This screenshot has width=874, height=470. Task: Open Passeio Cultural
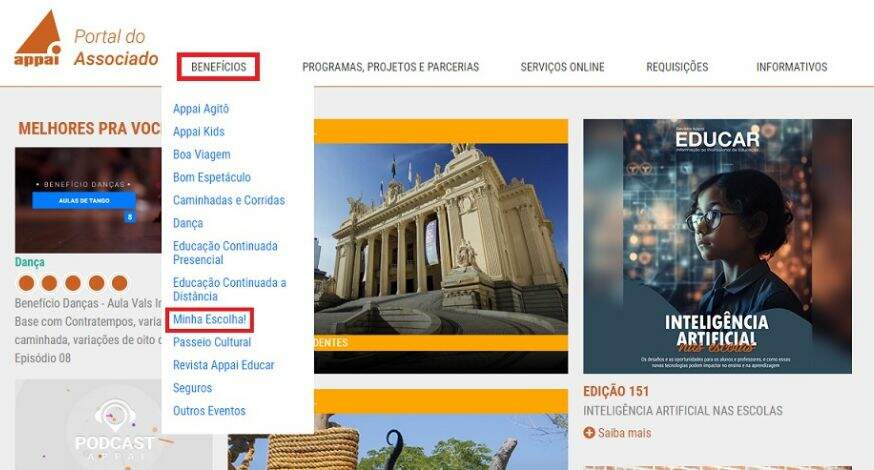pyautogui.click(x=212, y=342)
